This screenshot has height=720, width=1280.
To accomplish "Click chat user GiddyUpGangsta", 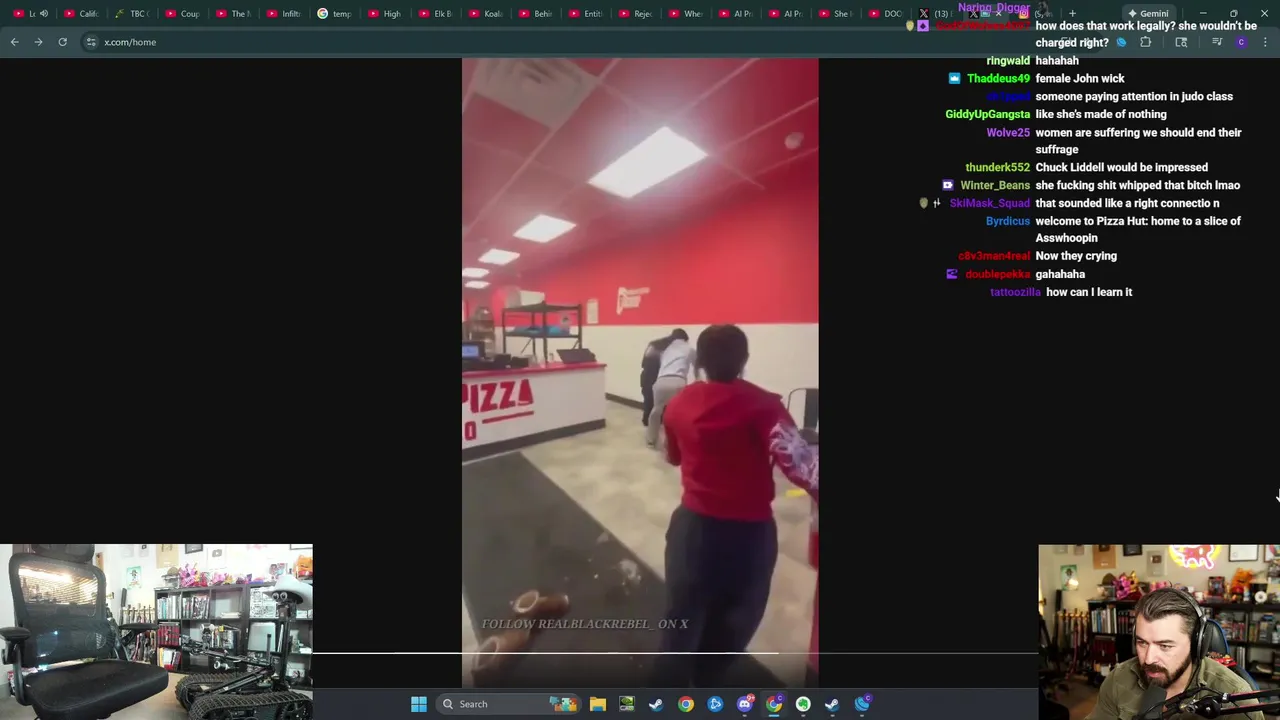I will 987,114.
